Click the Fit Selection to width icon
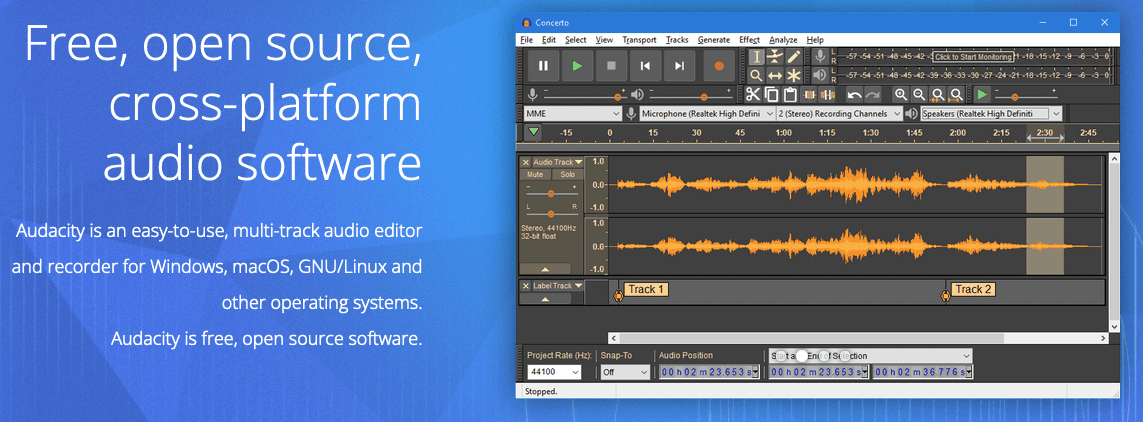 click(937, 94)
